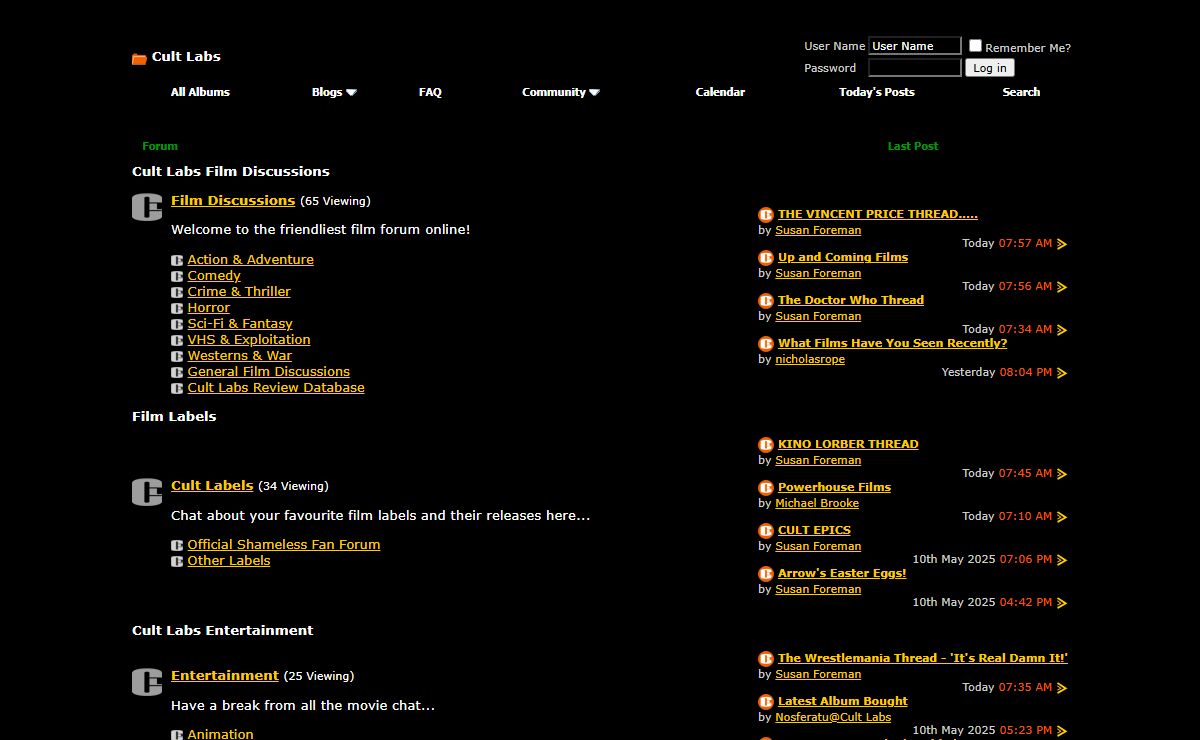This screenshot has height=740, width=1200.
Task: Open the FAQ page
Action: pos(430,92)
